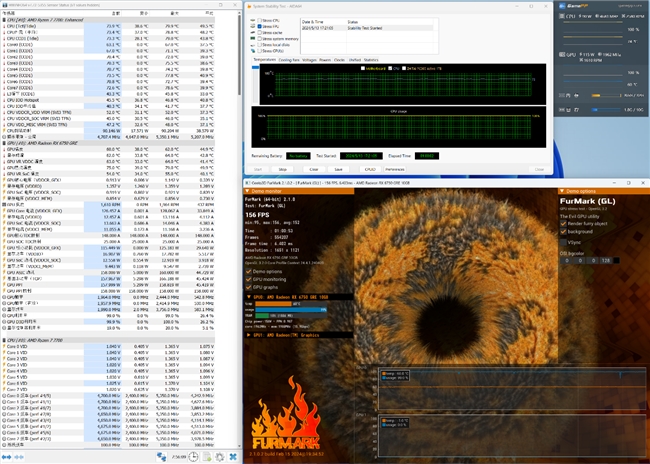Click the clock icon on Core 0 frequency row
This screenshot has width=650, height=464.
point(4,396)
